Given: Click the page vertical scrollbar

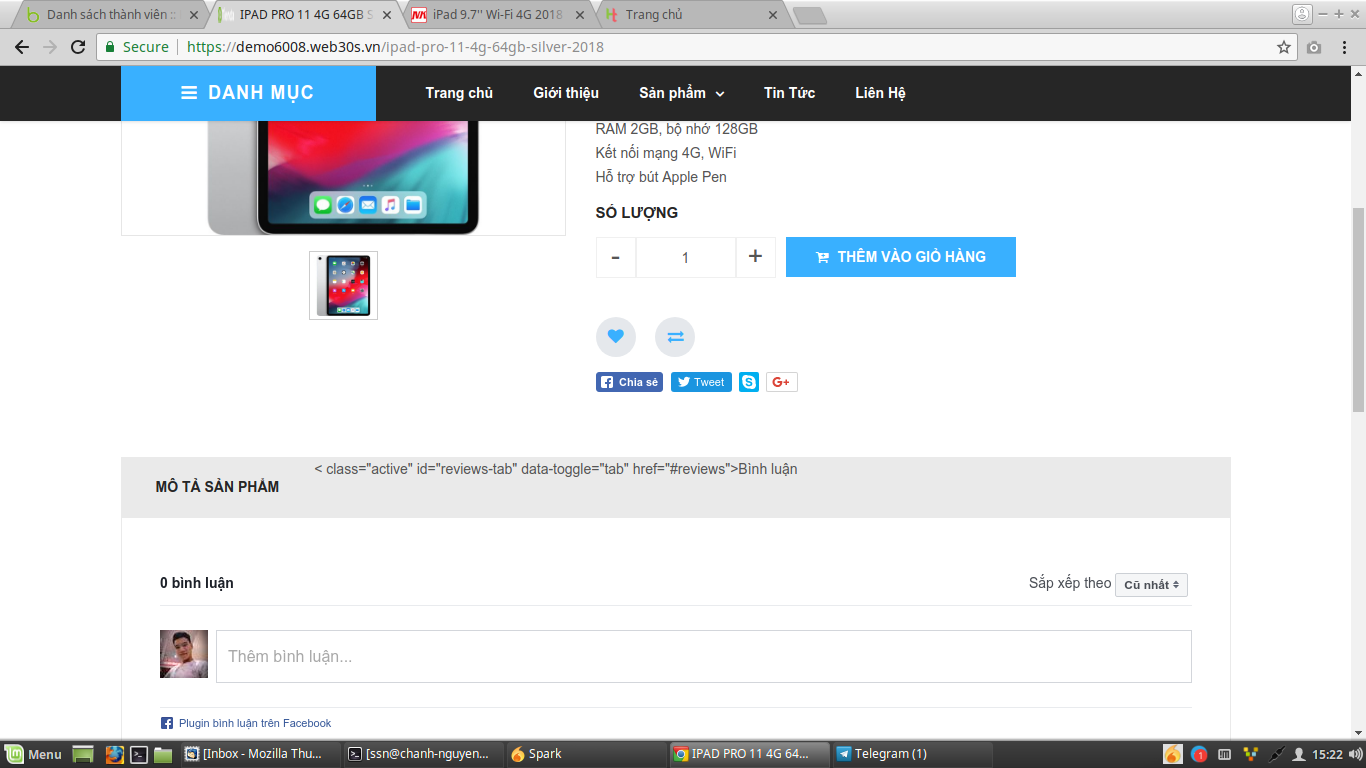Looking at the screenshot, I should (1358, 310).
